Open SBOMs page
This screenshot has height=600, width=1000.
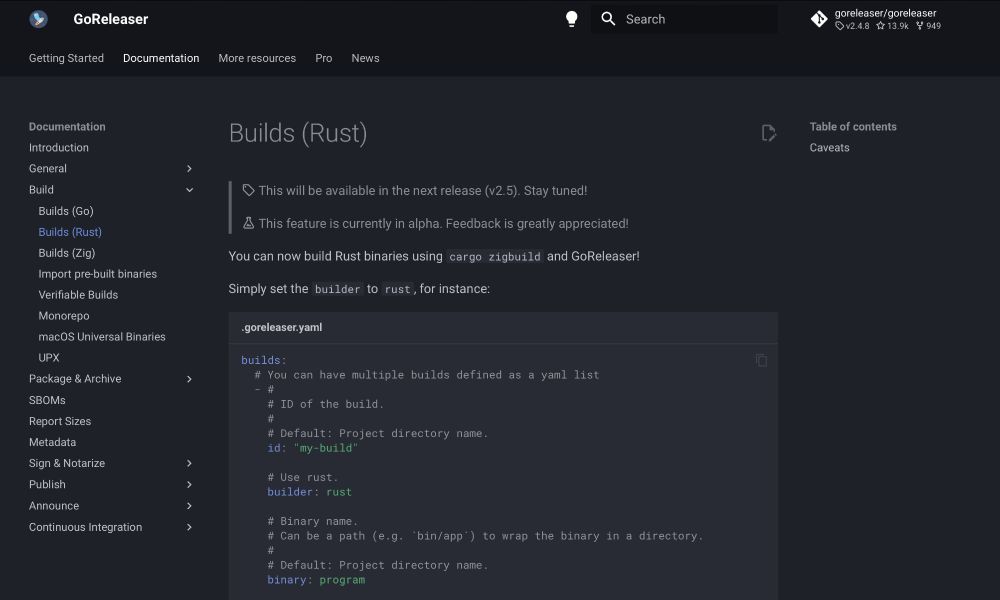point(47,400)
